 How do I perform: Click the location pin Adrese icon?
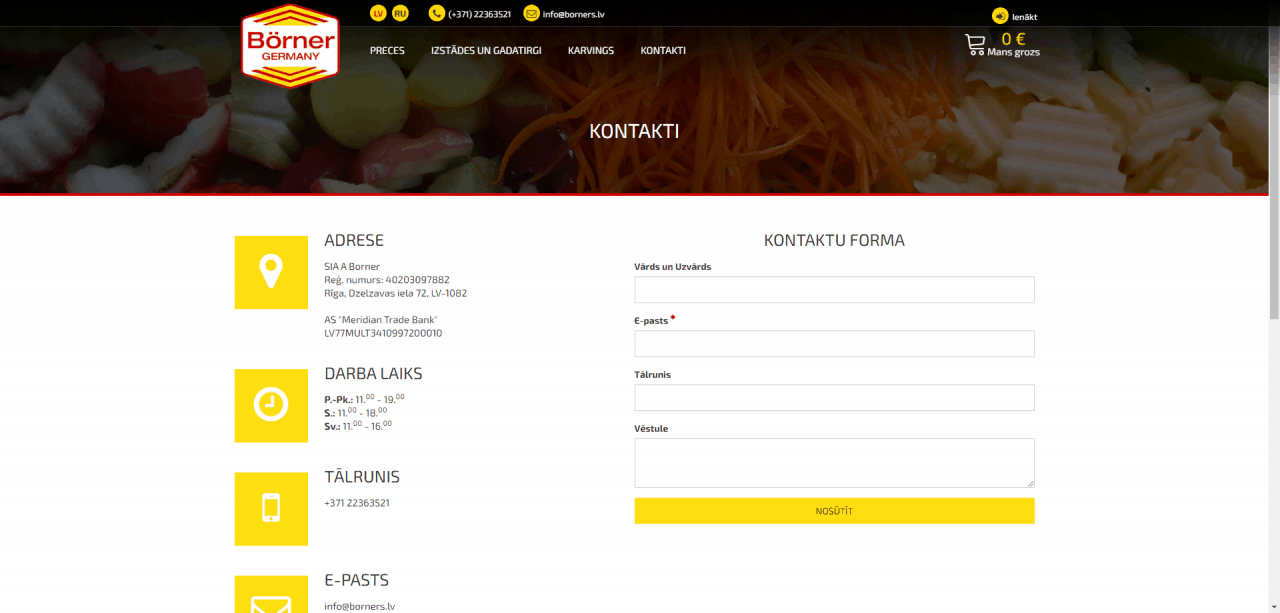coord(271,272)
